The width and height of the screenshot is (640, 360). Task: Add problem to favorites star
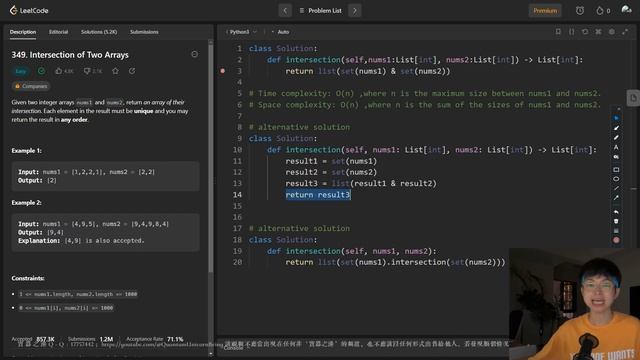116,71
